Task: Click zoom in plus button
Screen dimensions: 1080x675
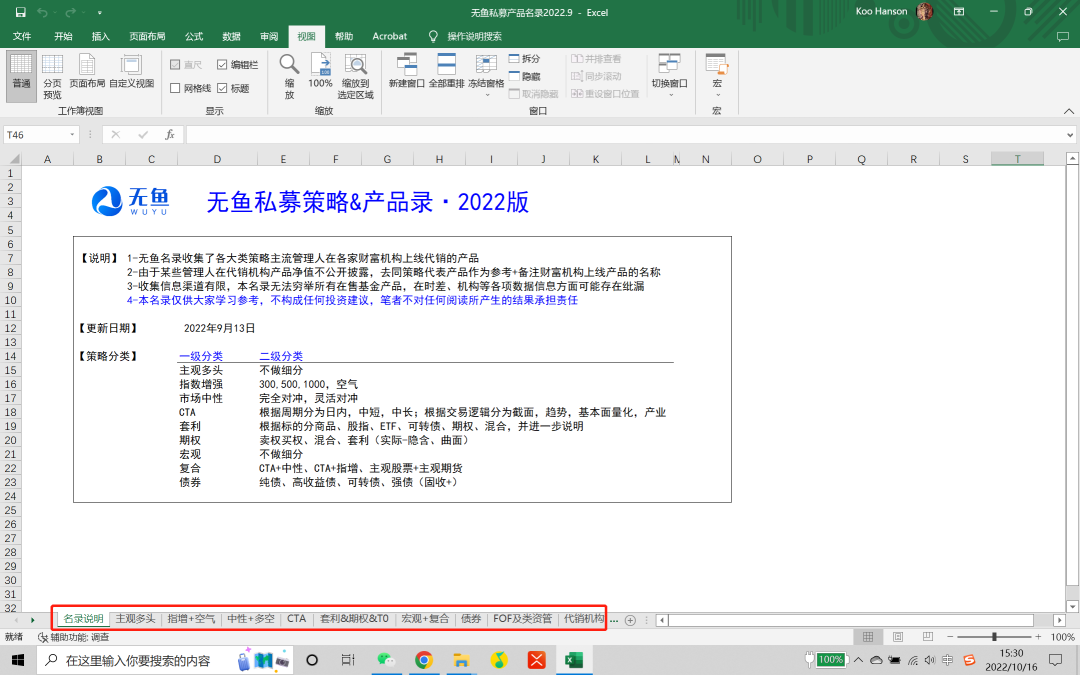Action: pyautogui.click(x=1038, y=637)
